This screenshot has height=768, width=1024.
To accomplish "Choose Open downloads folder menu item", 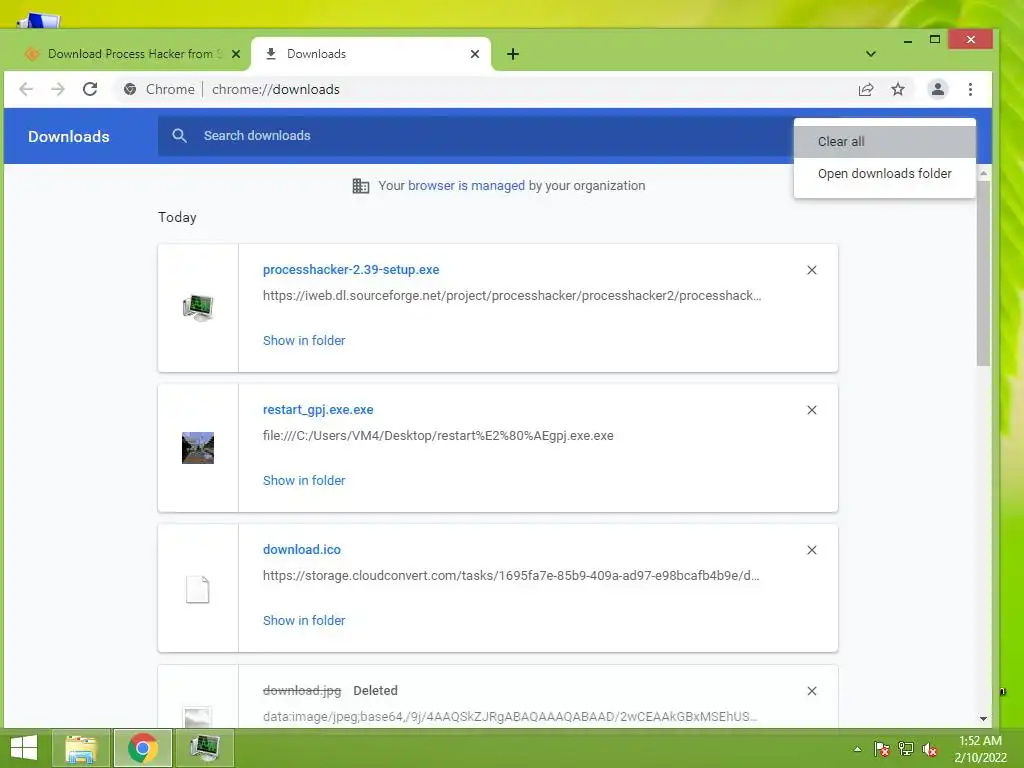I will point(885,174).
